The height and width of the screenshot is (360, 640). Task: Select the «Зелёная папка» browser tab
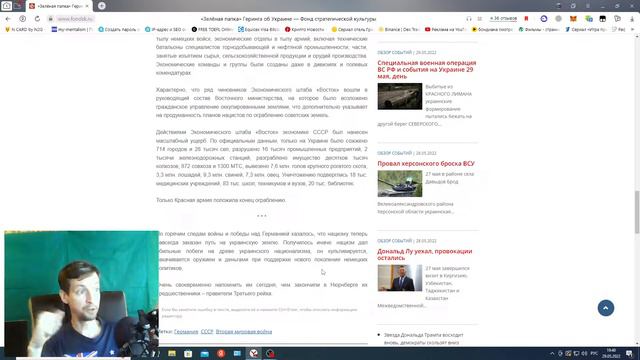point(59,6)
